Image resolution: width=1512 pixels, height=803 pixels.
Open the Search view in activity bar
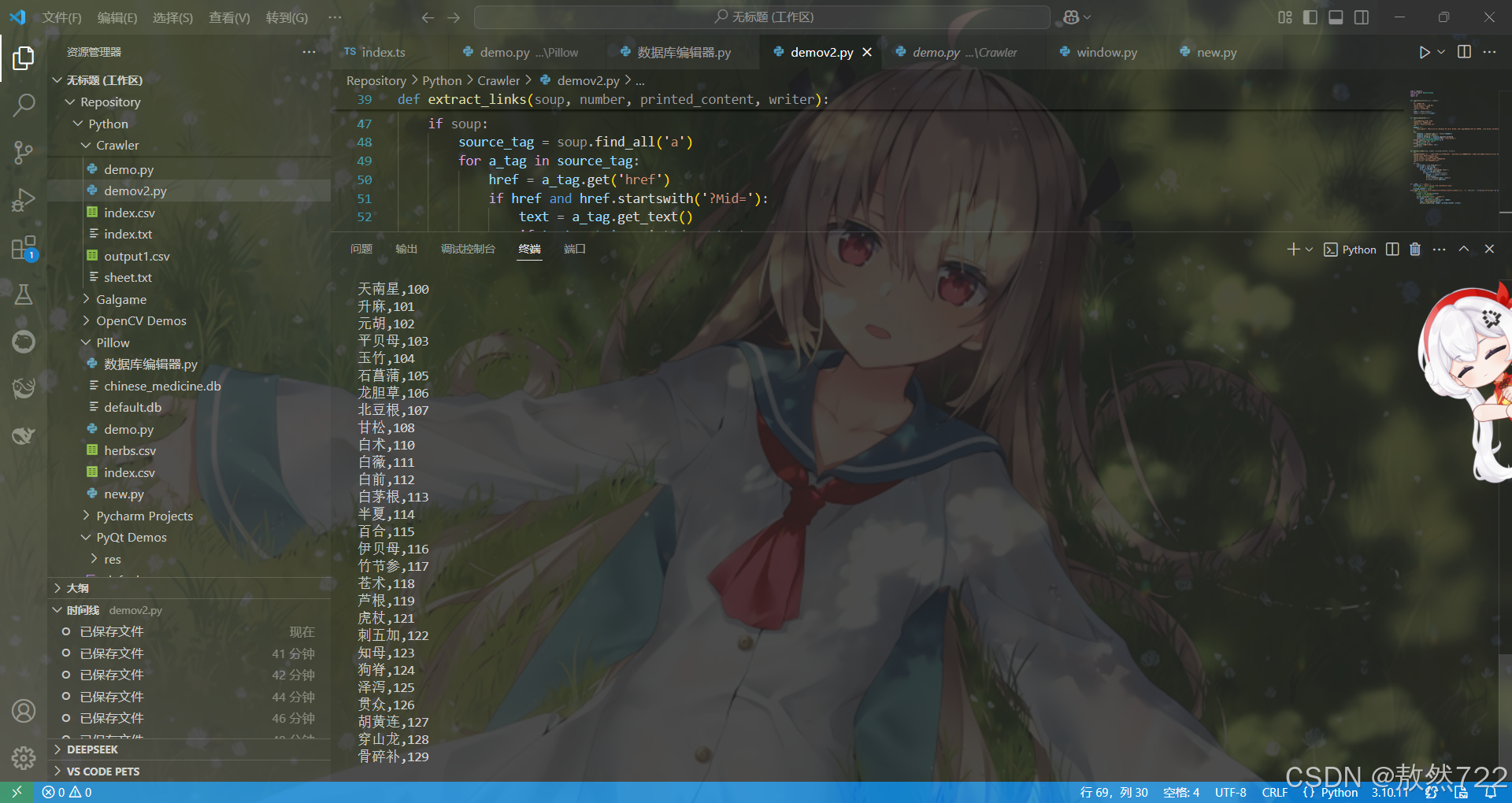click(24, 105)
